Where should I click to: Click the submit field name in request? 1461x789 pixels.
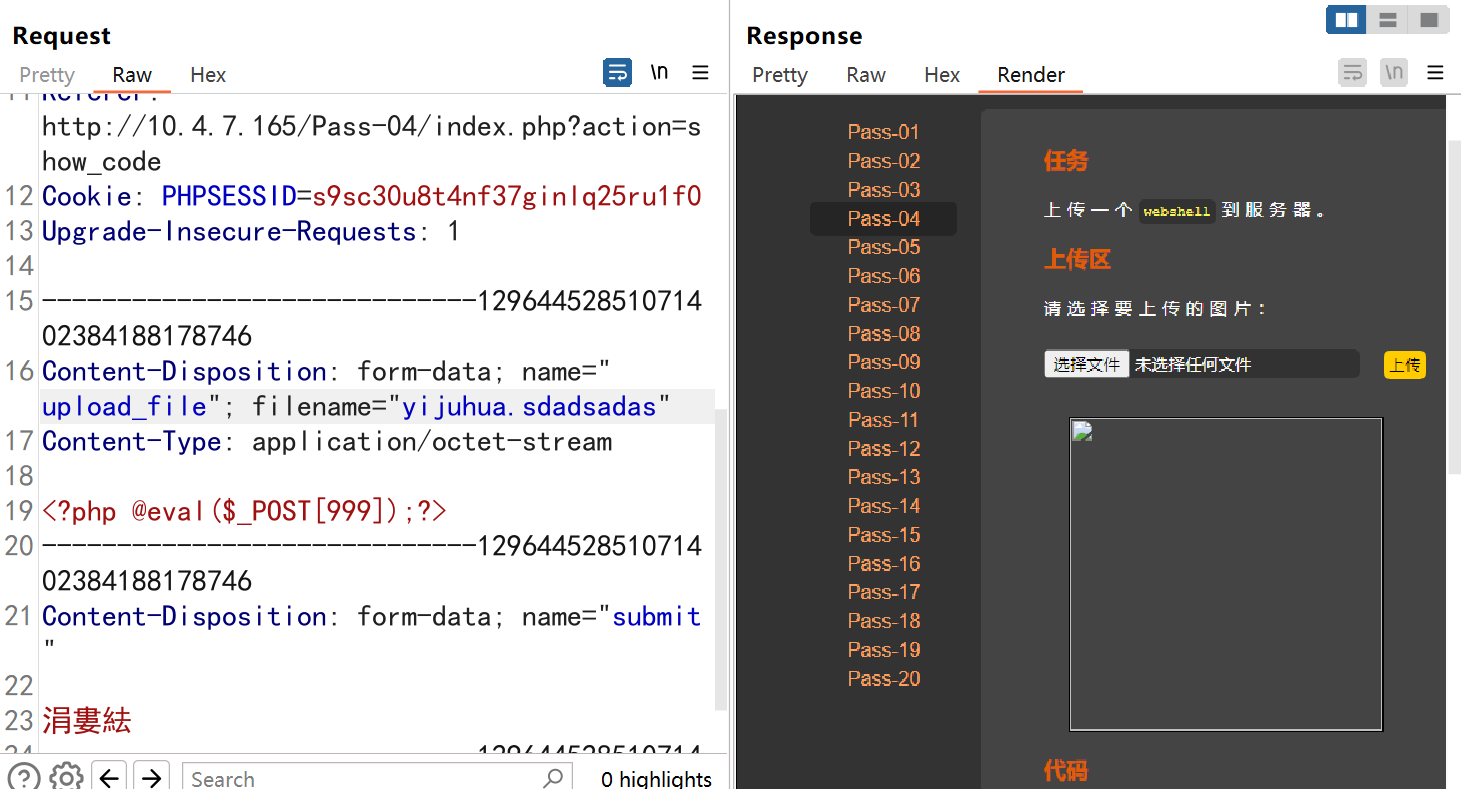coord(656,617)
